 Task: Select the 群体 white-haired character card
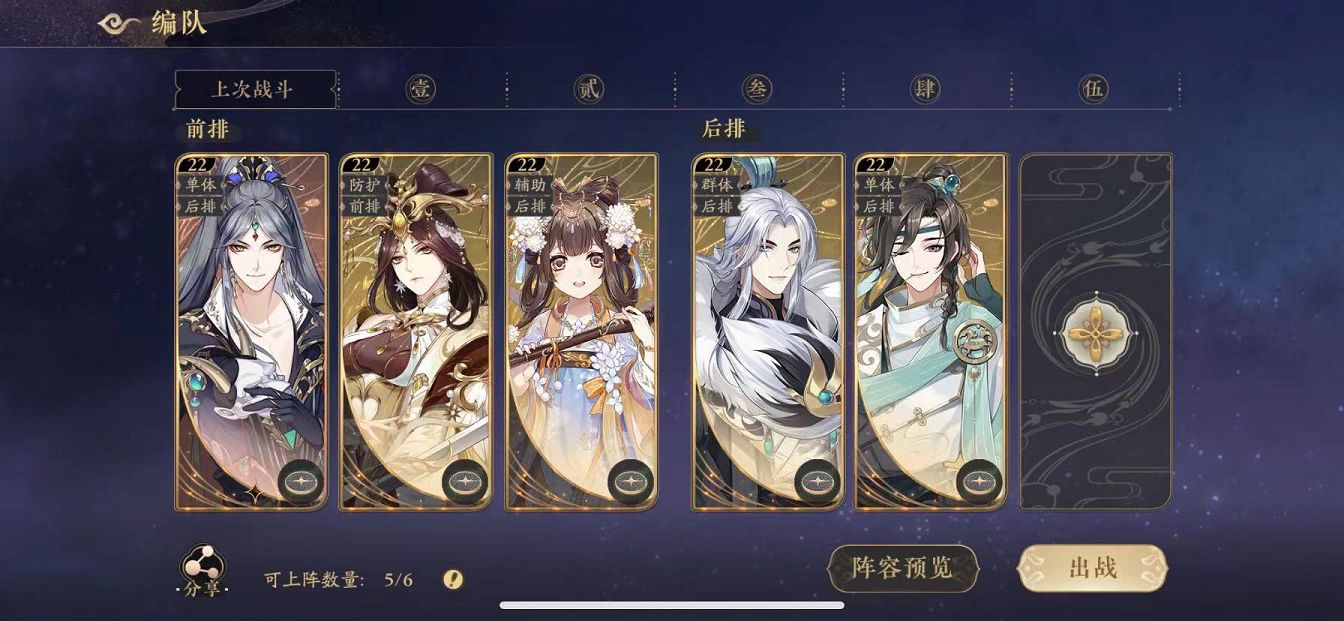(x=768, y=331)
